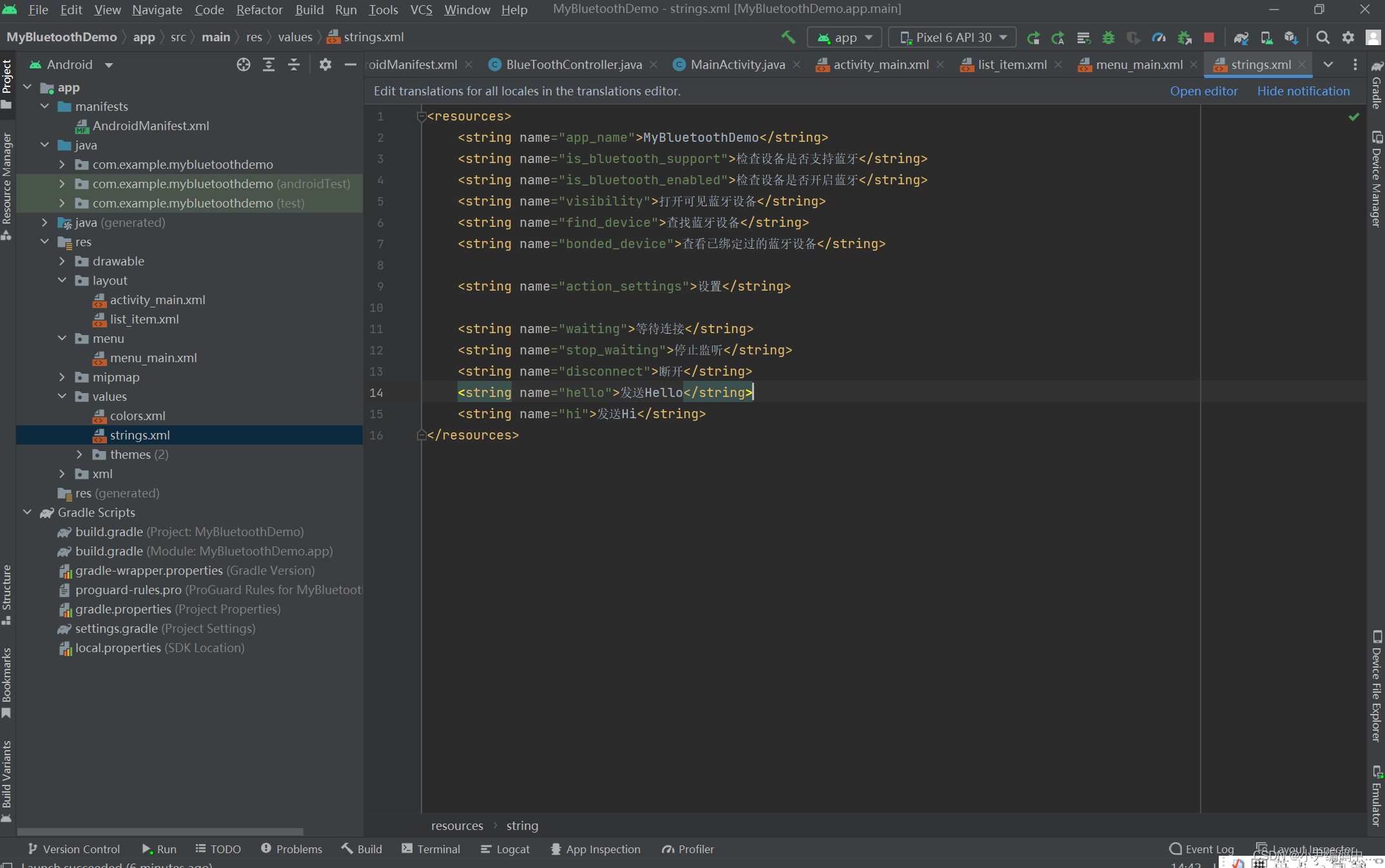Toggle the Project tool window button
1385x868 pixels.
7,83
